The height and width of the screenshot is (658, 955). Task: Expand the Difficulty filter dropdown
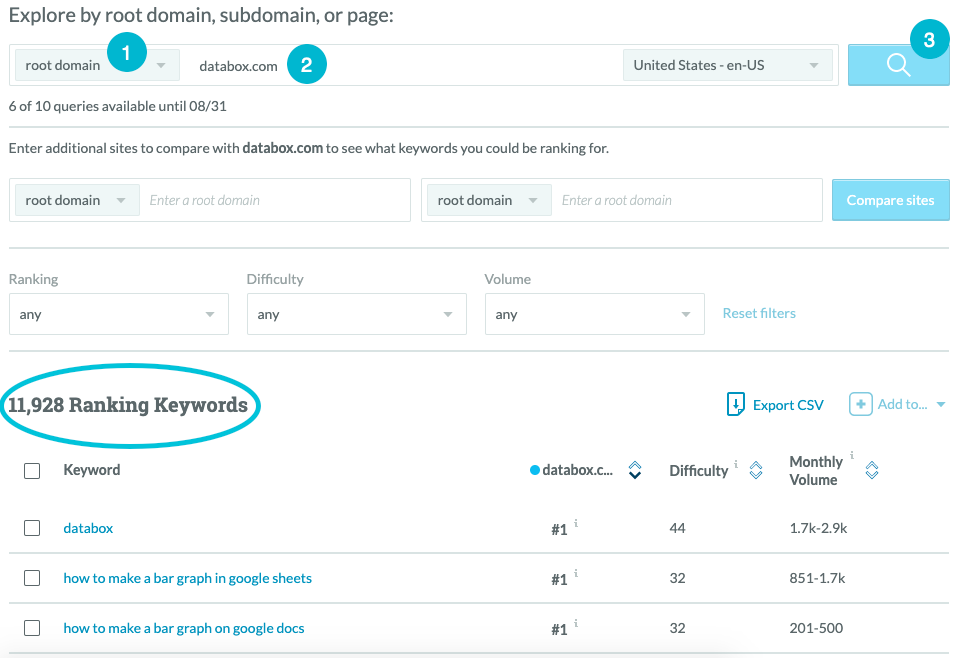pyautogui.click(x=357, y=314)
